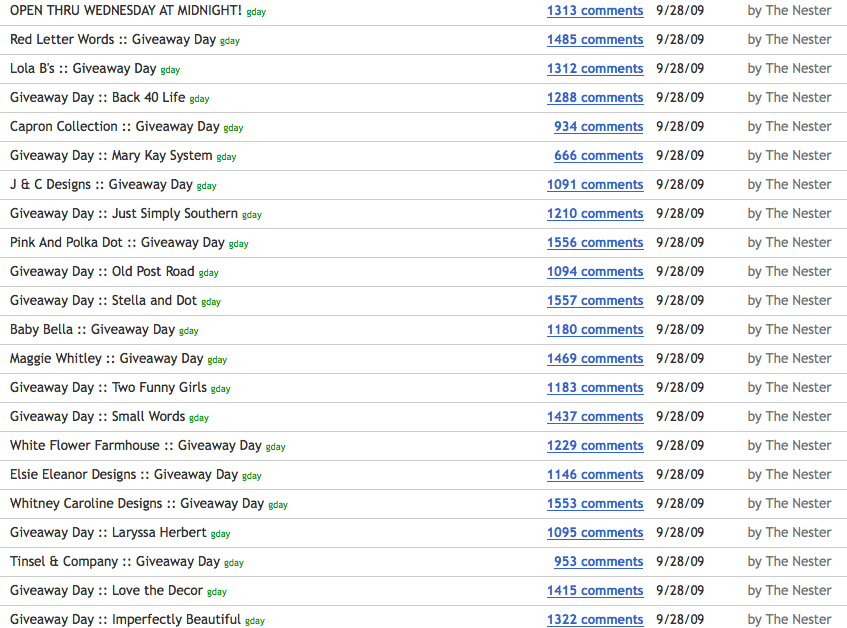This screenshot has height=628, width=847.
Task: Click 'Giveaway Day :: Just Simply Southern' title
Action: coord(124,213)
